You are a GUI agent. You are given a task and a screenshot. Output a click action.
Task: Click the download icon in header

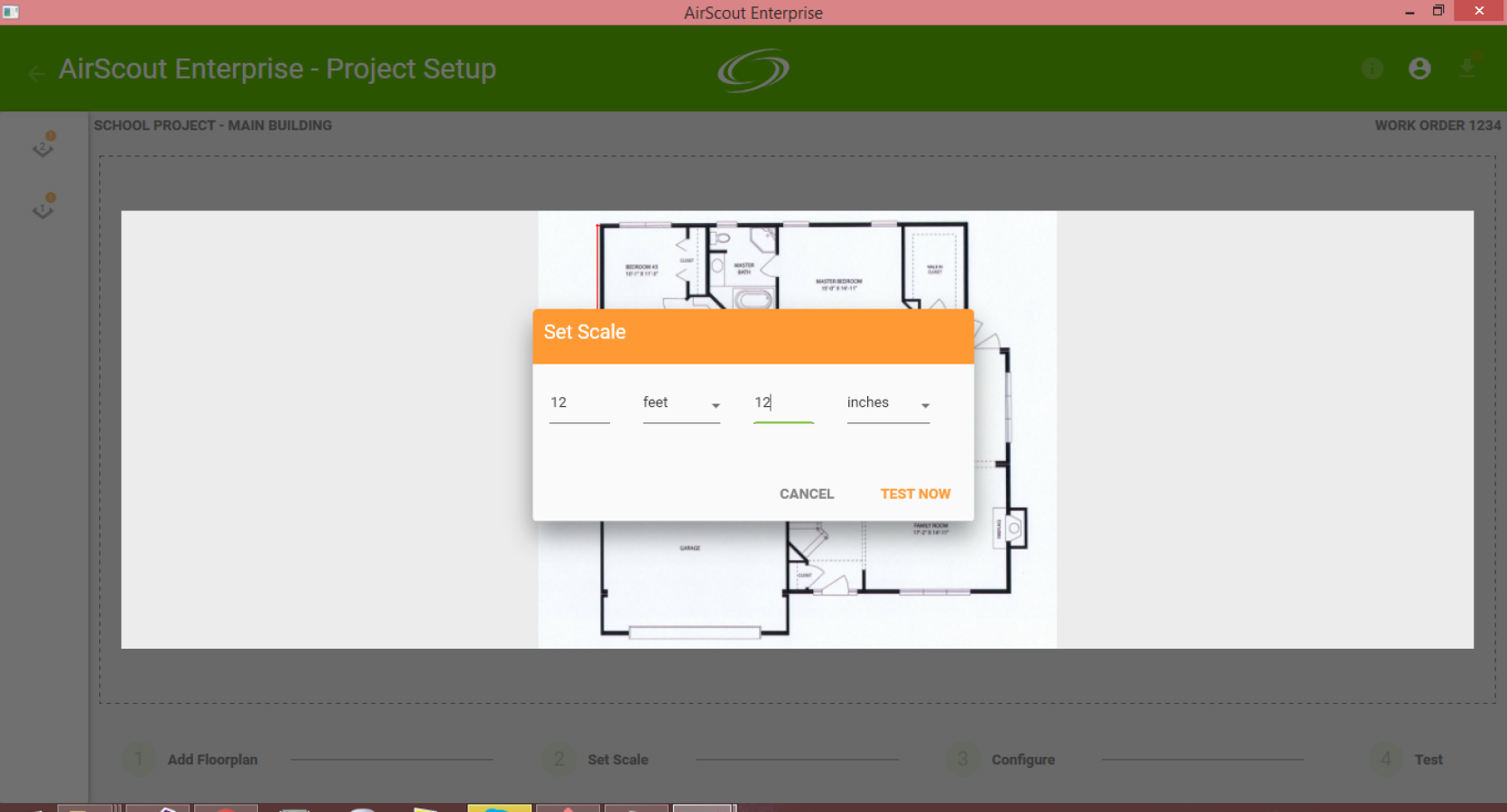1467,68
